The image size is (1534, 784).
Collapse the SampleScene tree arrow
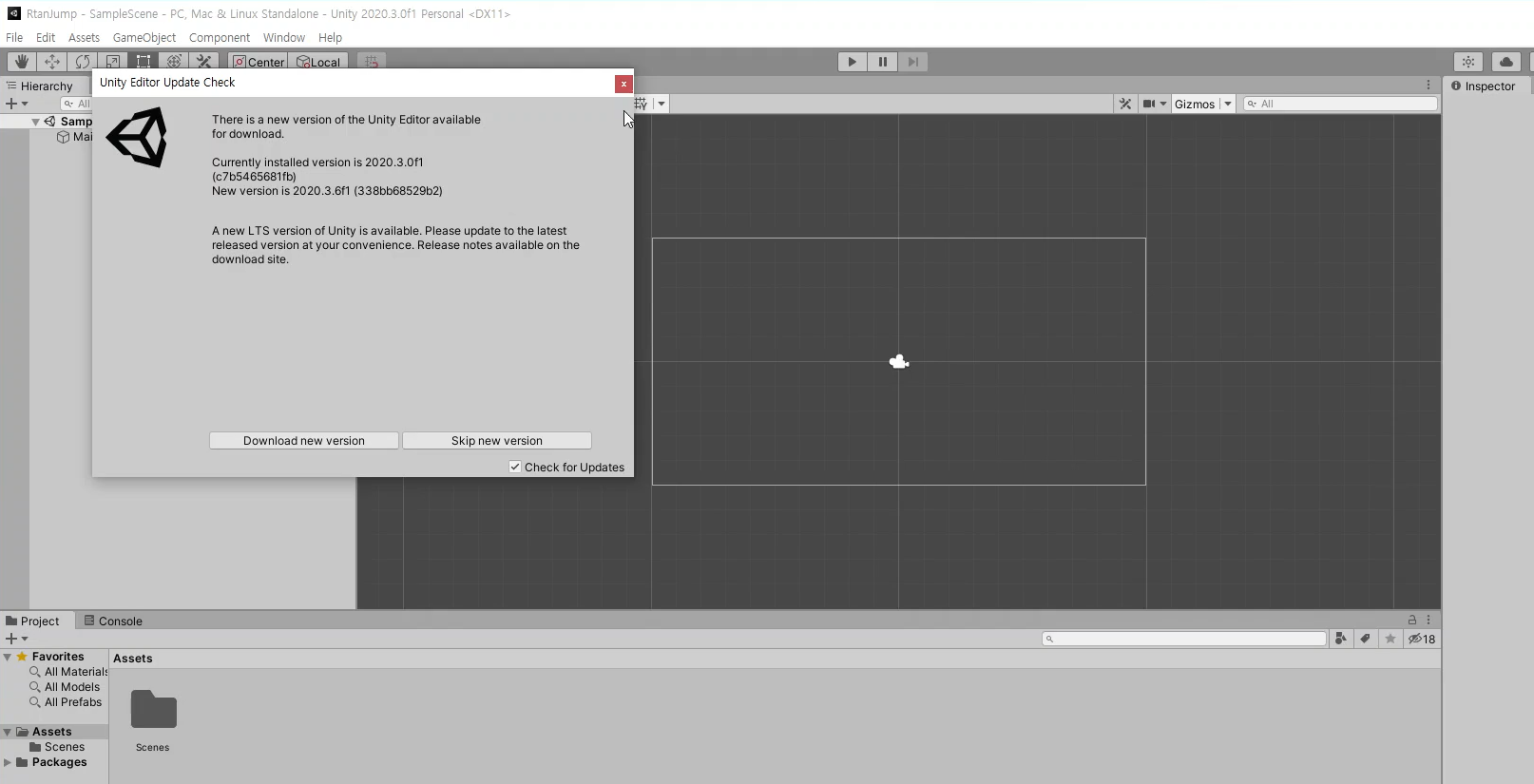pos(35,122)
